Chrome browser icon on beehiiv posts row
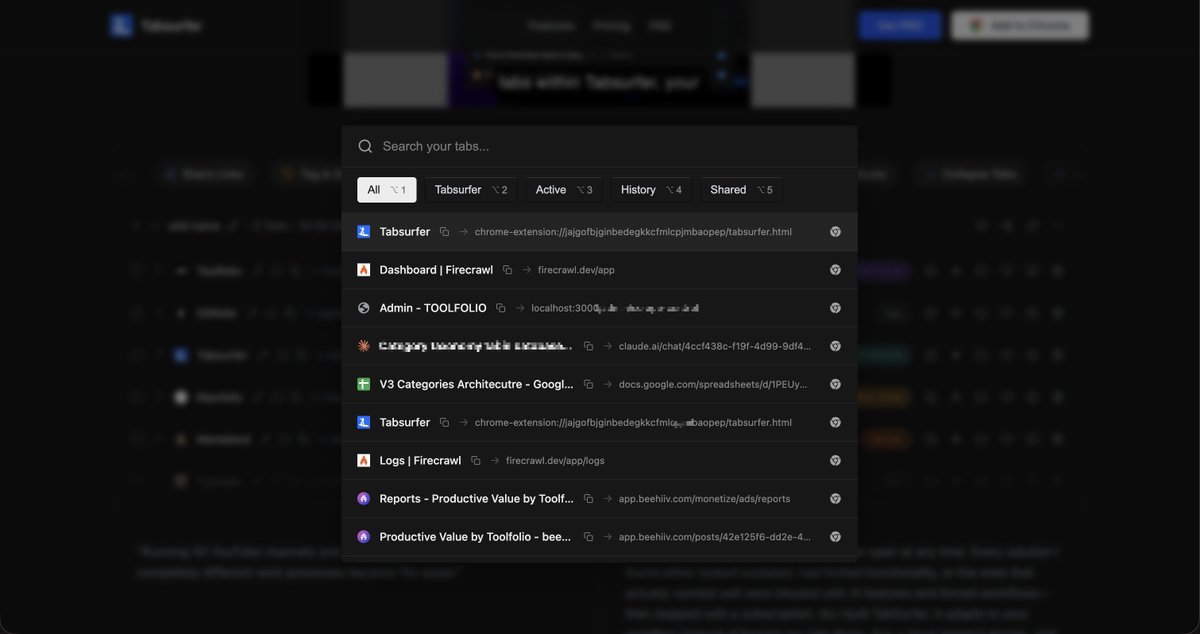Viewport: 1200px width, 634px height. pos(835,537)
